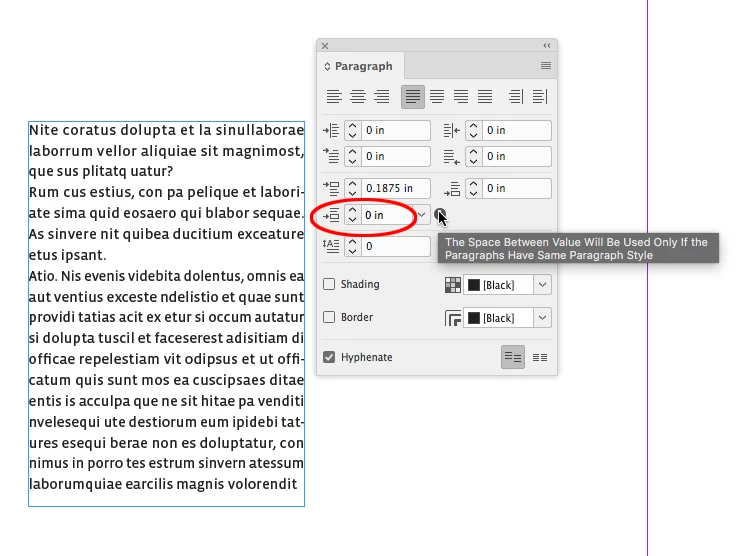Click the Right Indent icon
This screenshot has width=739, height=556.
pos(452,131)
